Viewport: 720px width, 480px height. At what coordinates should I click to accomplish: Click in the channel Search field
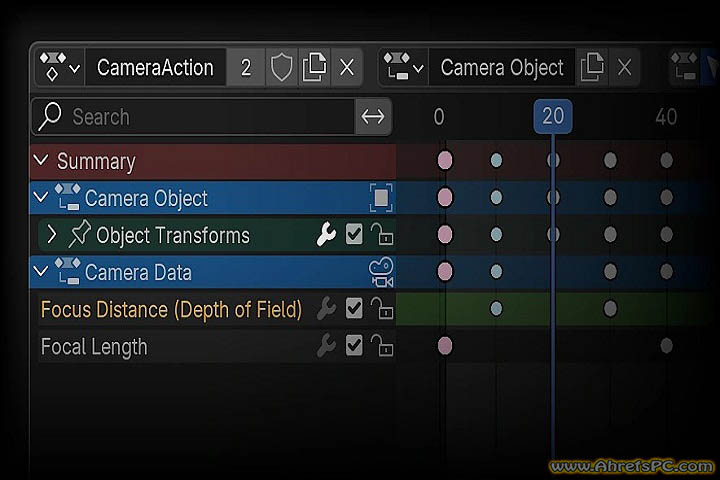pyautogui.click(x=193, y=117)
